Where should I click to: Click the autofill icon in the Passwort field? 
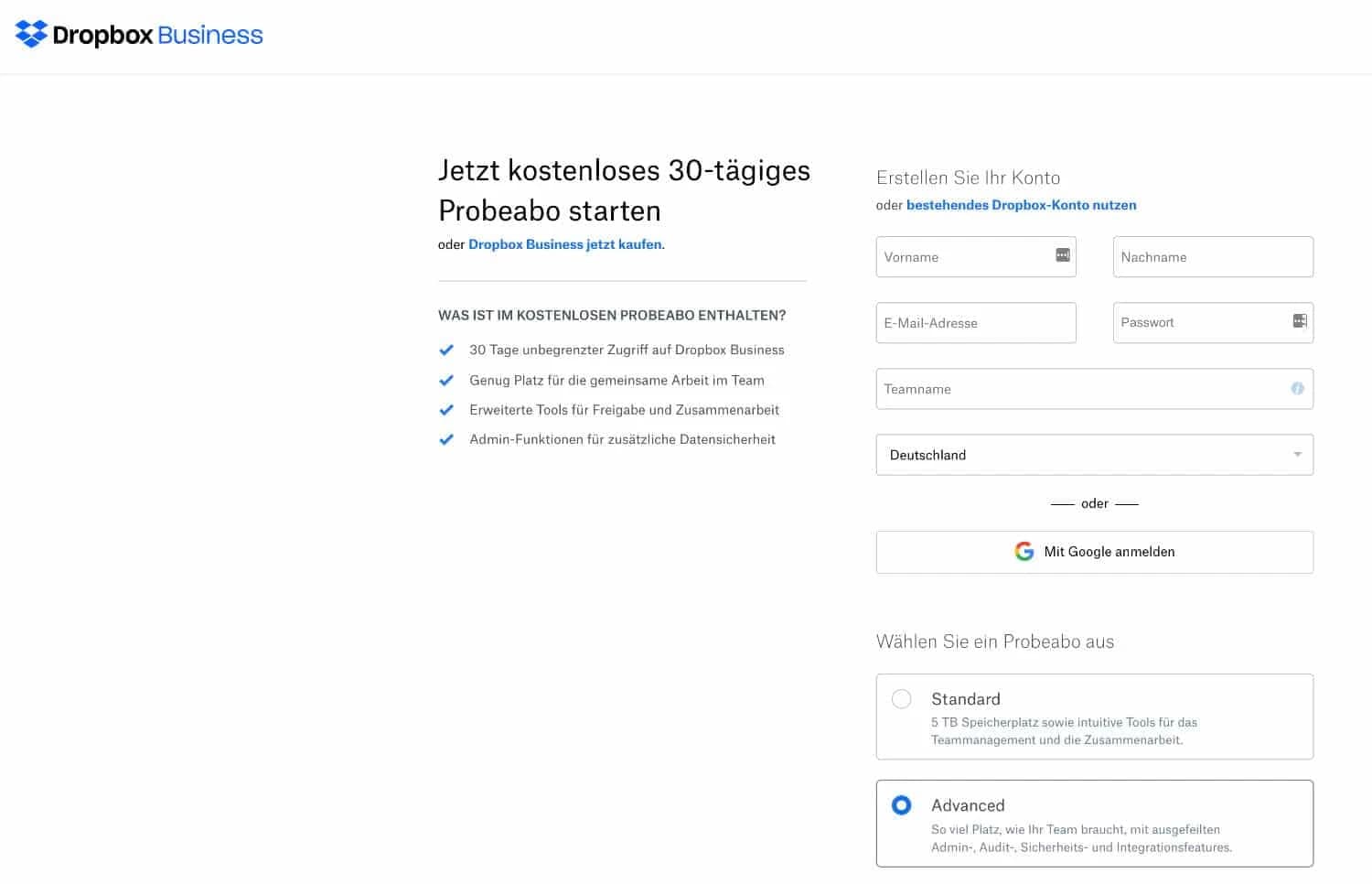[1300, 321]
